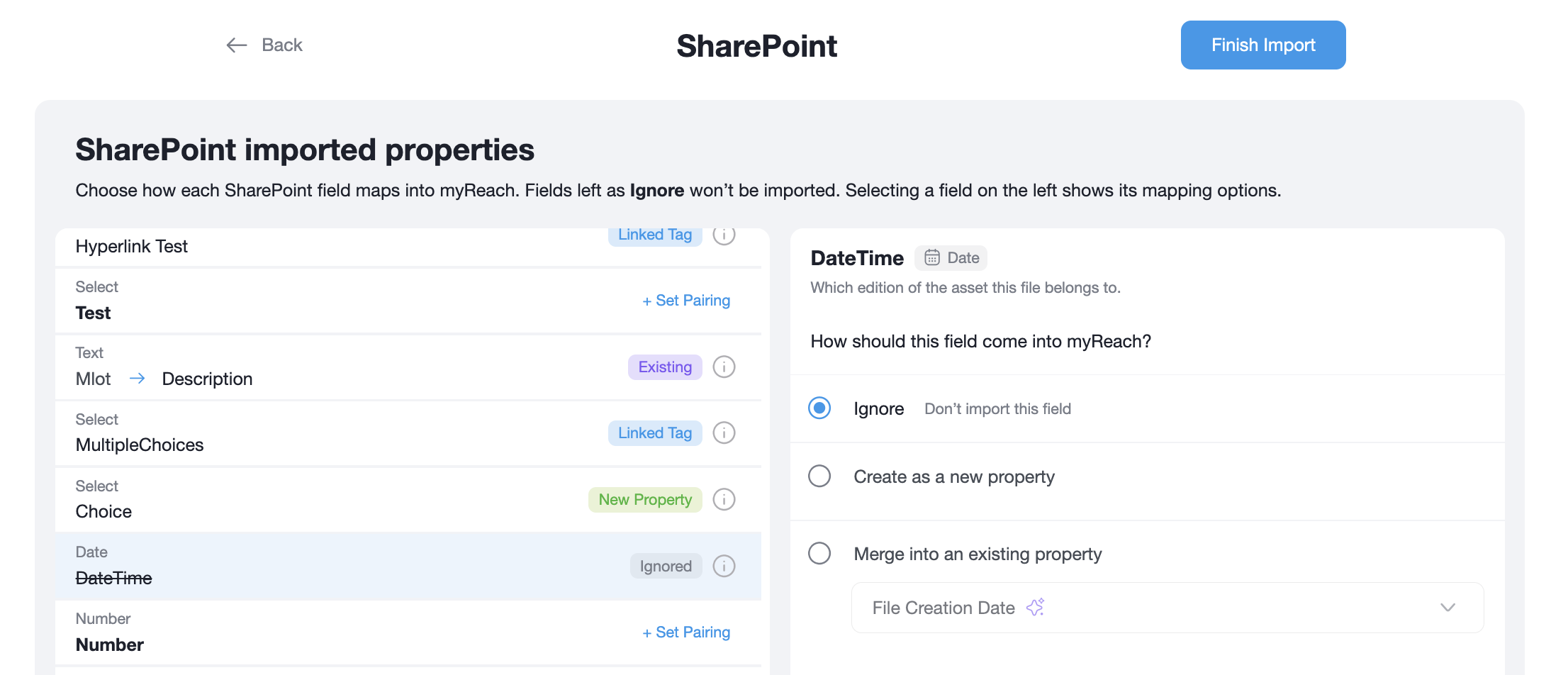Go Back to the previous page

coord(264,45)
